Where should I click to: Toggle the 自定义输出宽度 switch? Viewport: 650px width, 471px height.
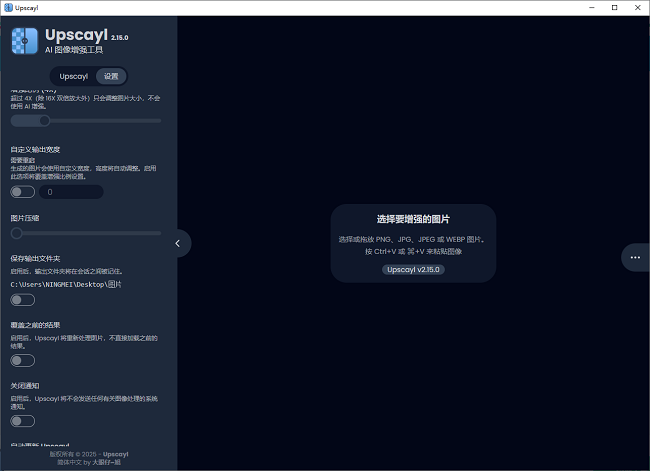23,192
